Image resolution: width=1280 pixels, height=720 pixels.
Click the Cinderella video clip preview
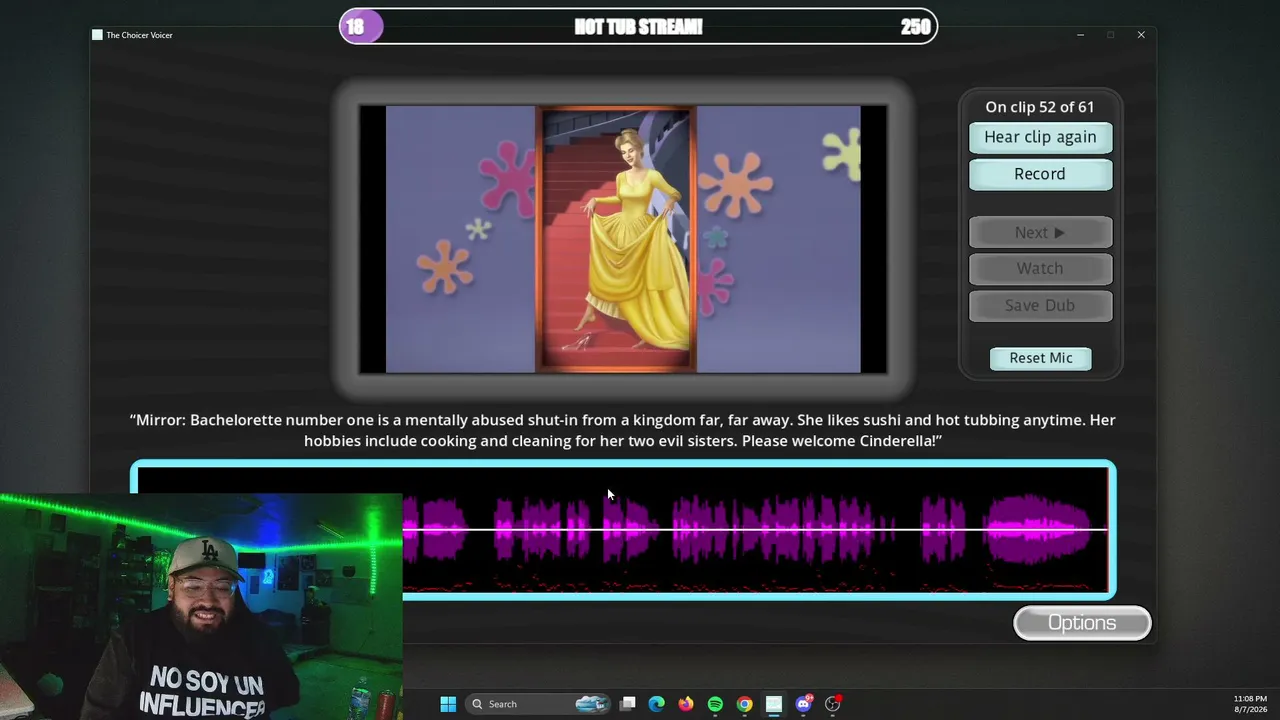623,239
